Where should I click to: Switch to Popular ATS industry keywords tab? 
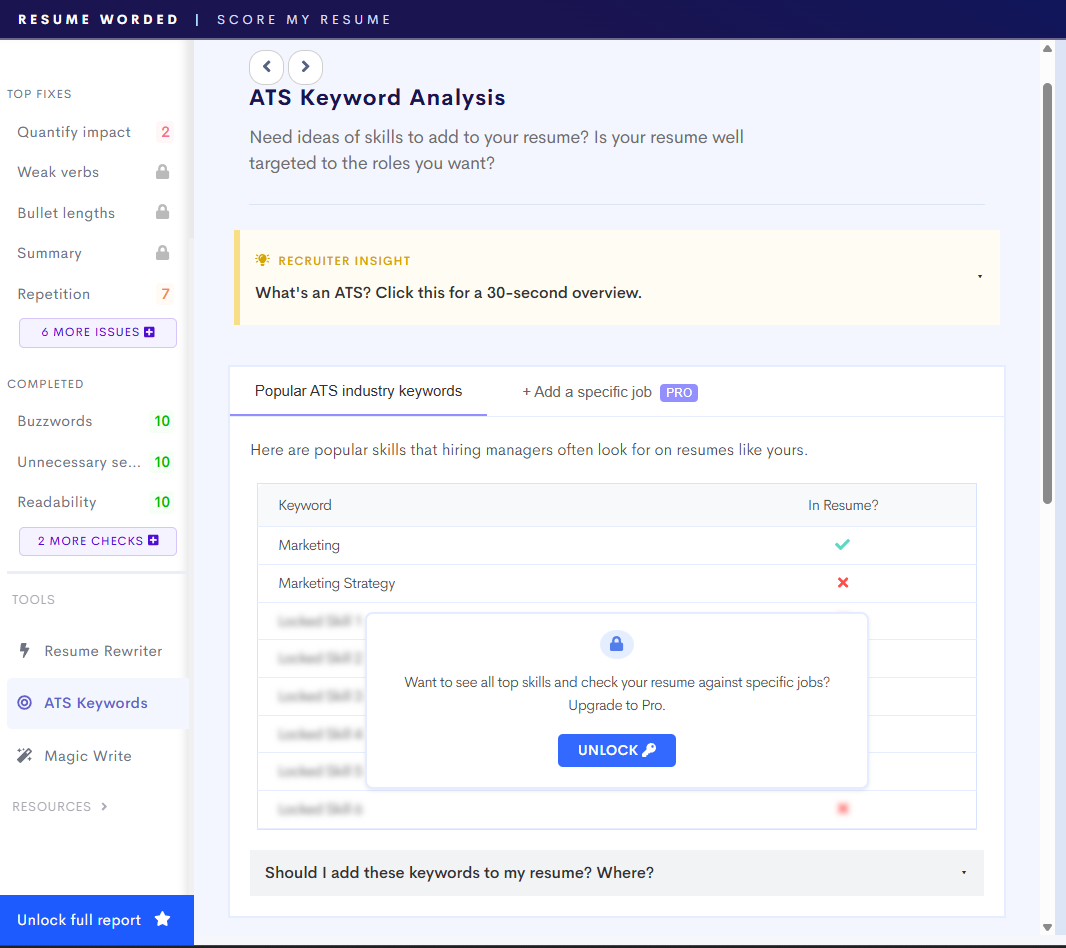tap(358, 391)
